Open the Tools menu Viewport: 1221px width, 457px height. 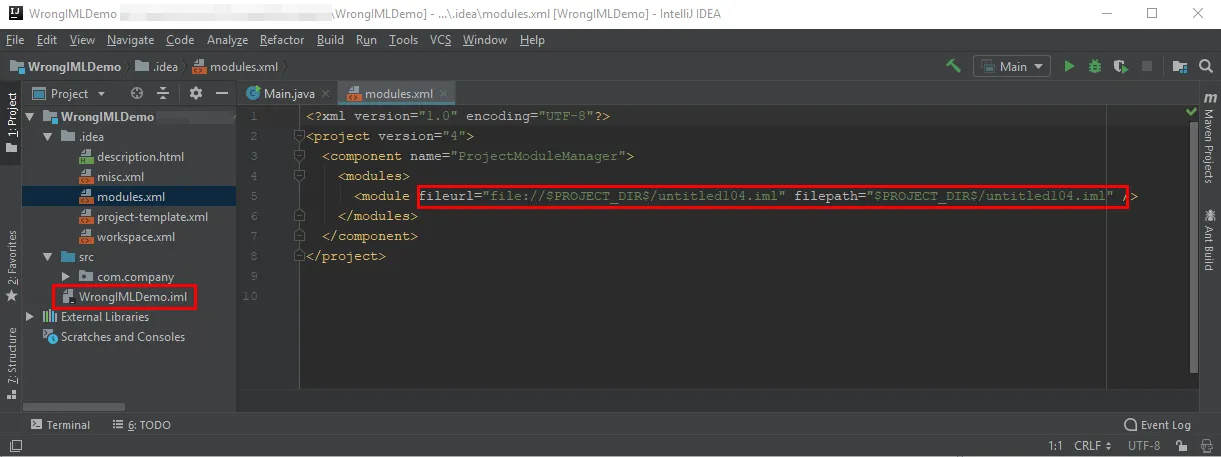(x=404, y=40)
